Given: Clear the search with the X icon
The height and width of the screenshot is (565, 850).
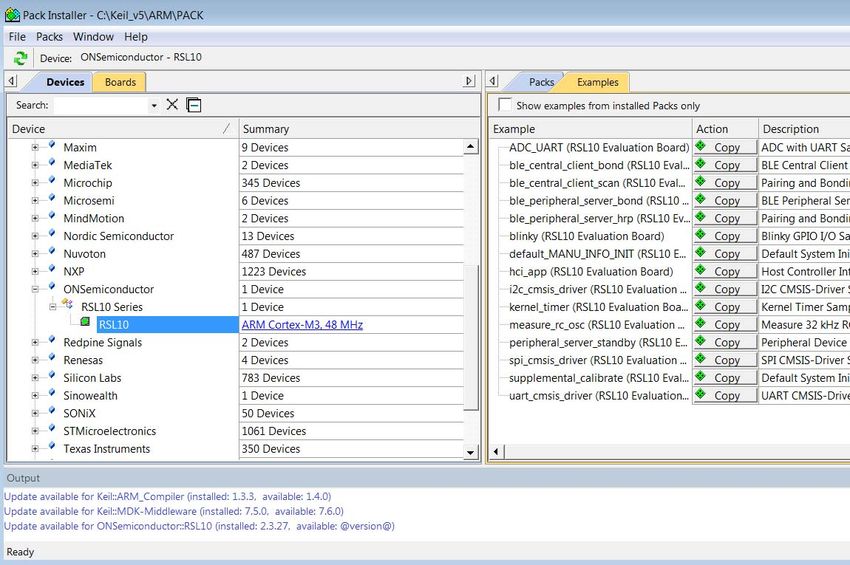Looking at the screenshot, I should 172,104.
